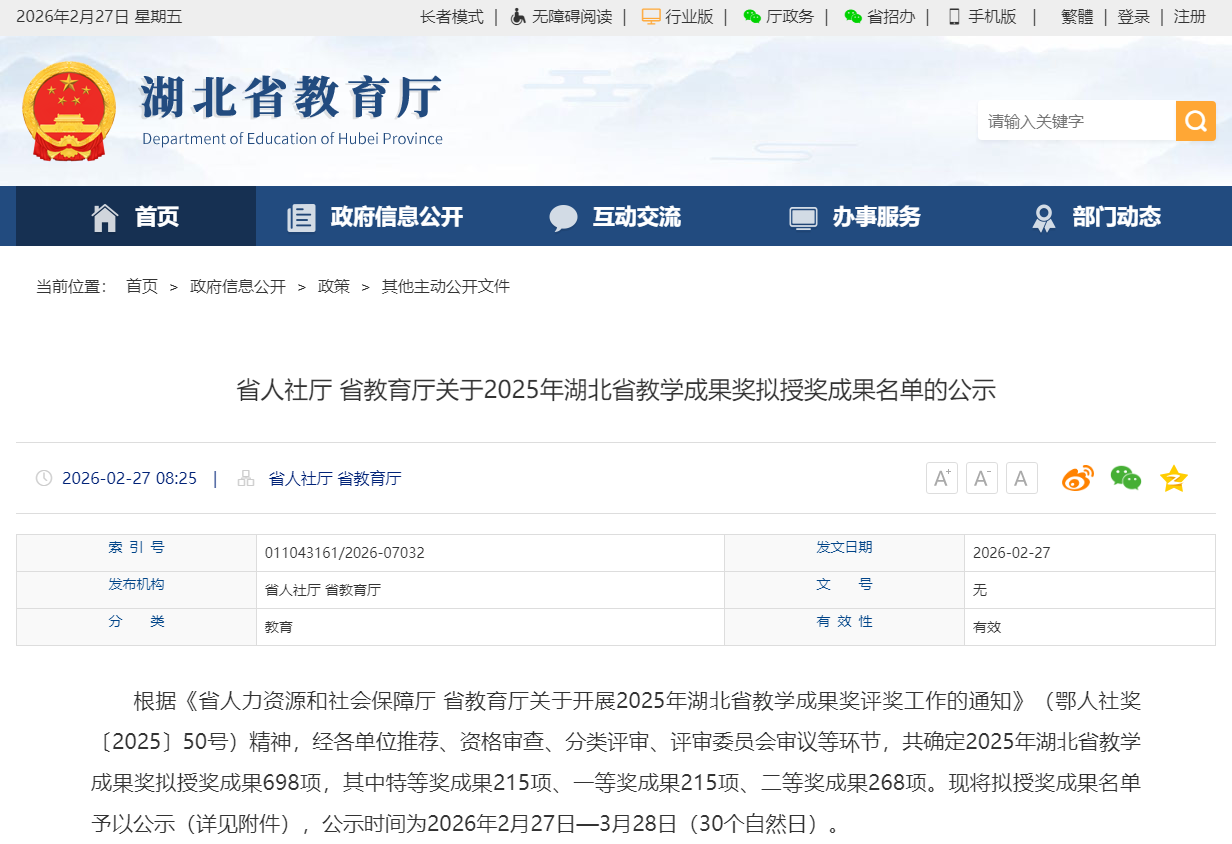
Task: Reset font size with the A button
Action: (x=1021, y=478)
